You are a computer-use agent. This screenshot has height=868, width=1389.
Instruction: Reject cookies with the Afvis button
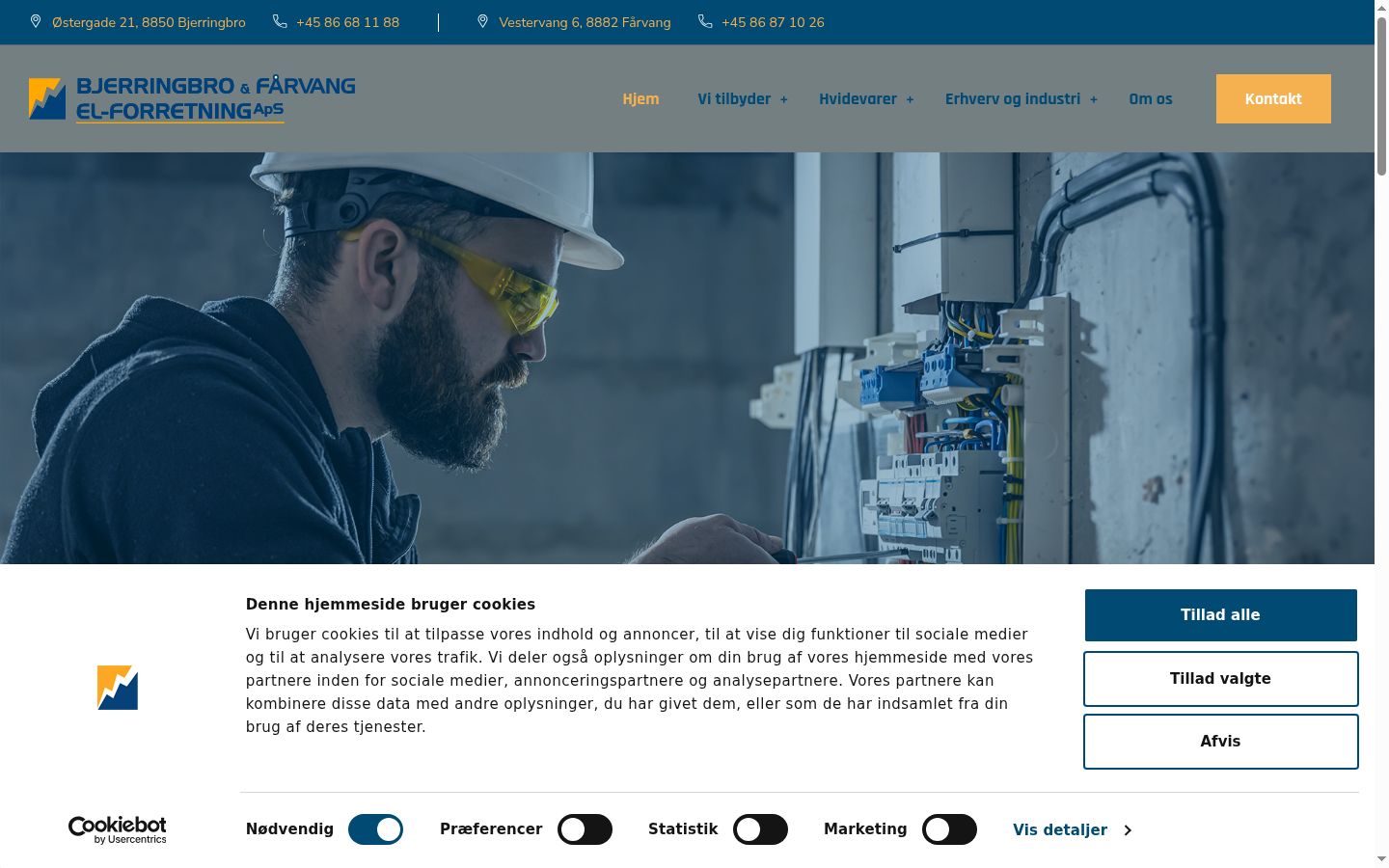click(x=1220, y=742)
